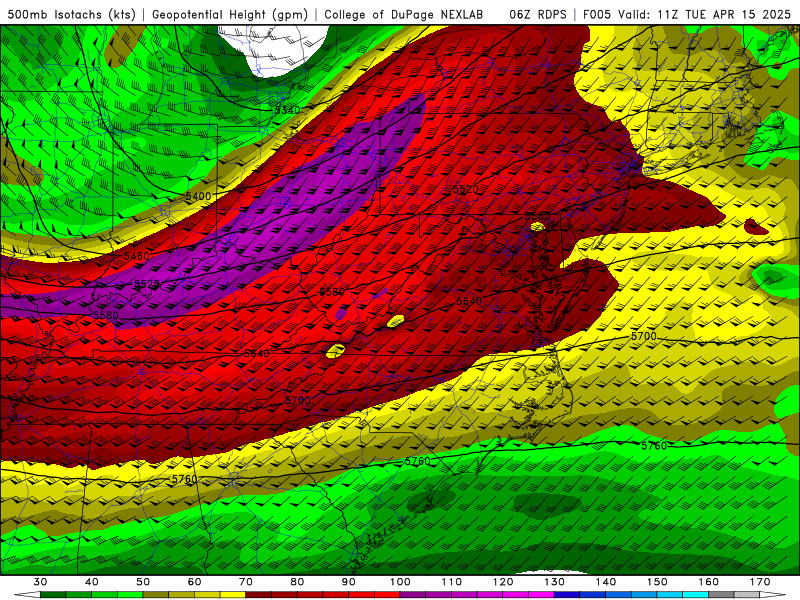Click the 5460 height contour label
This screenshot has height=600, width=800.
click(137, 256)
